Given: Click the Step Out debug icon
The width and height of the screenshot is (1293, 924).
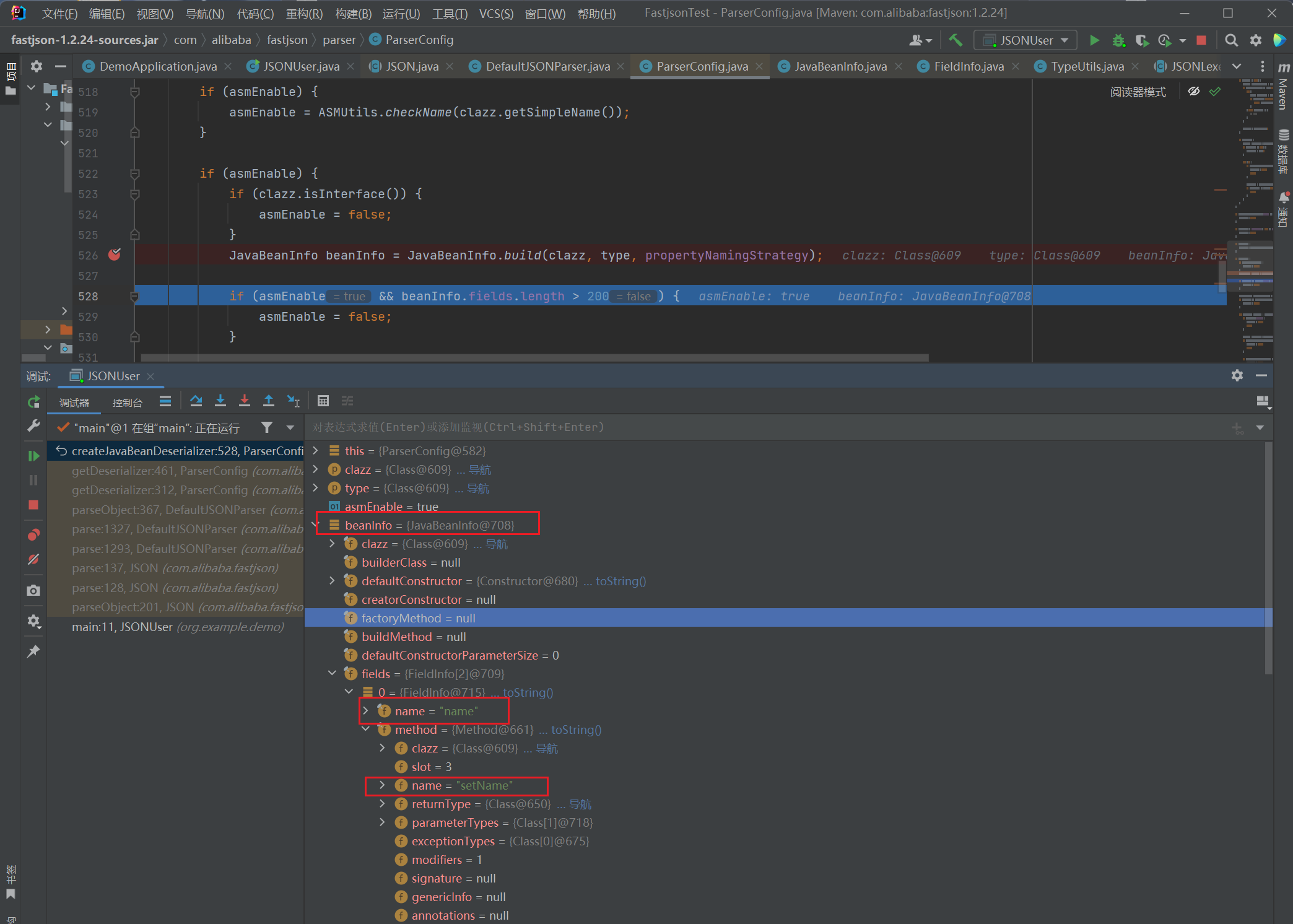Looking at the screenshot, I should [x=268, y=401].
